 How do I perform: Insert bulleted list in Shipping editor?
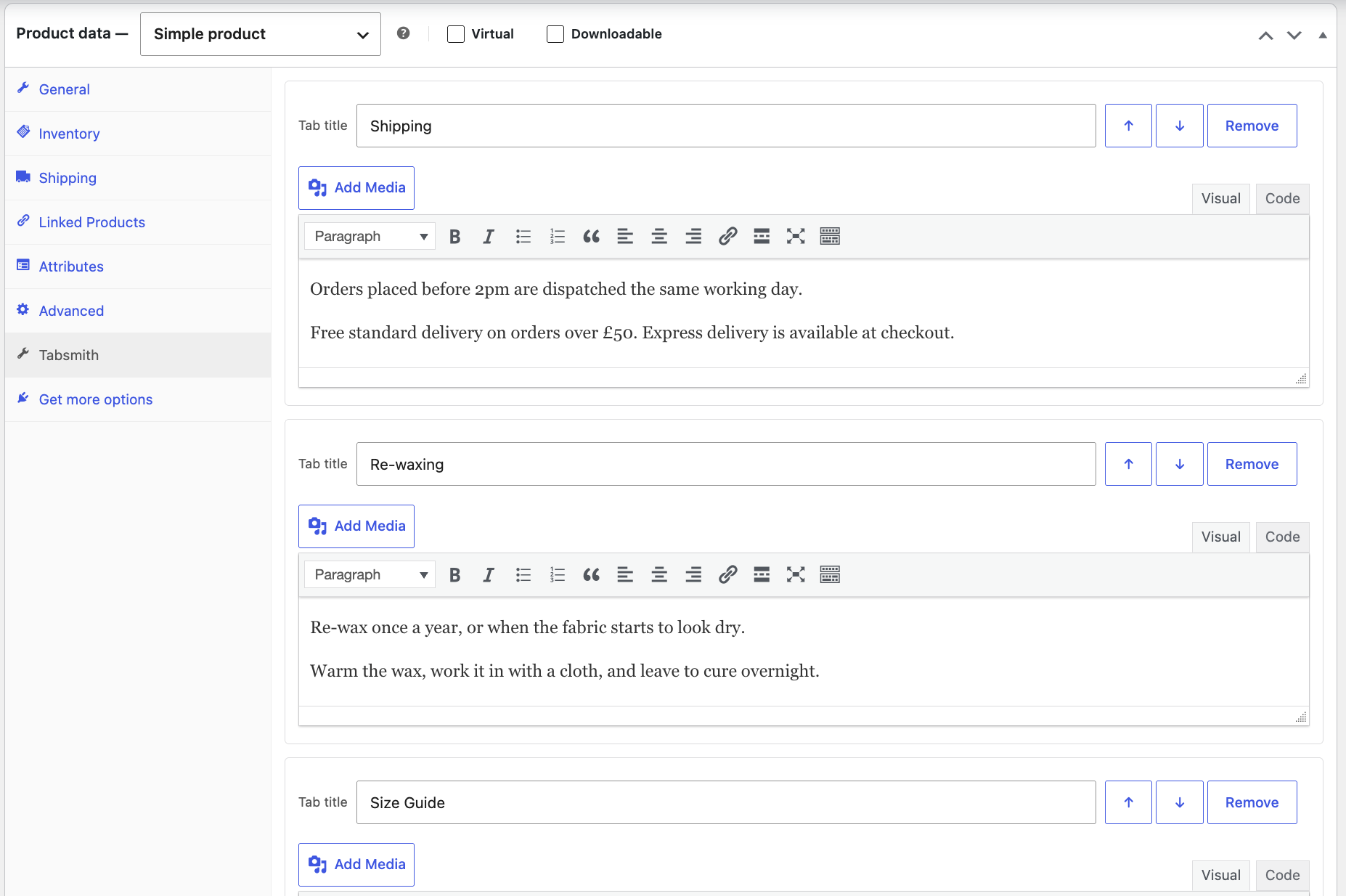523,237
